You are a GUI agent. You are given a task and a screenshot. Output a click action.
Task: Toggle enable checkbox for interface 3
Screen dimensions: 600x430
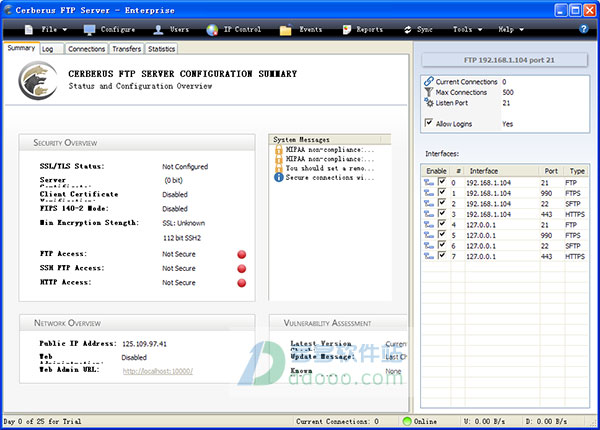pos(442,213)
